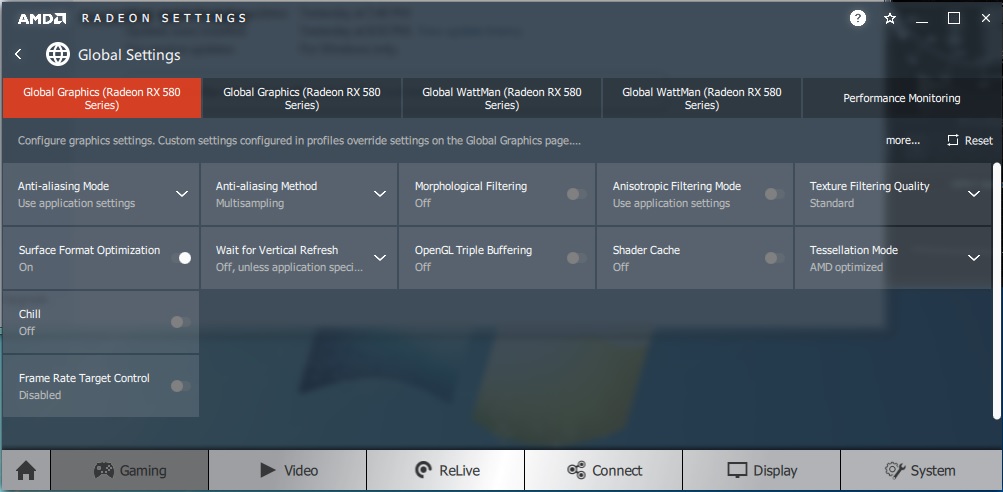1003x492 pixels.
Task: Expand the Anti-aliasing Mode dropdown
Action: [181, 194]
